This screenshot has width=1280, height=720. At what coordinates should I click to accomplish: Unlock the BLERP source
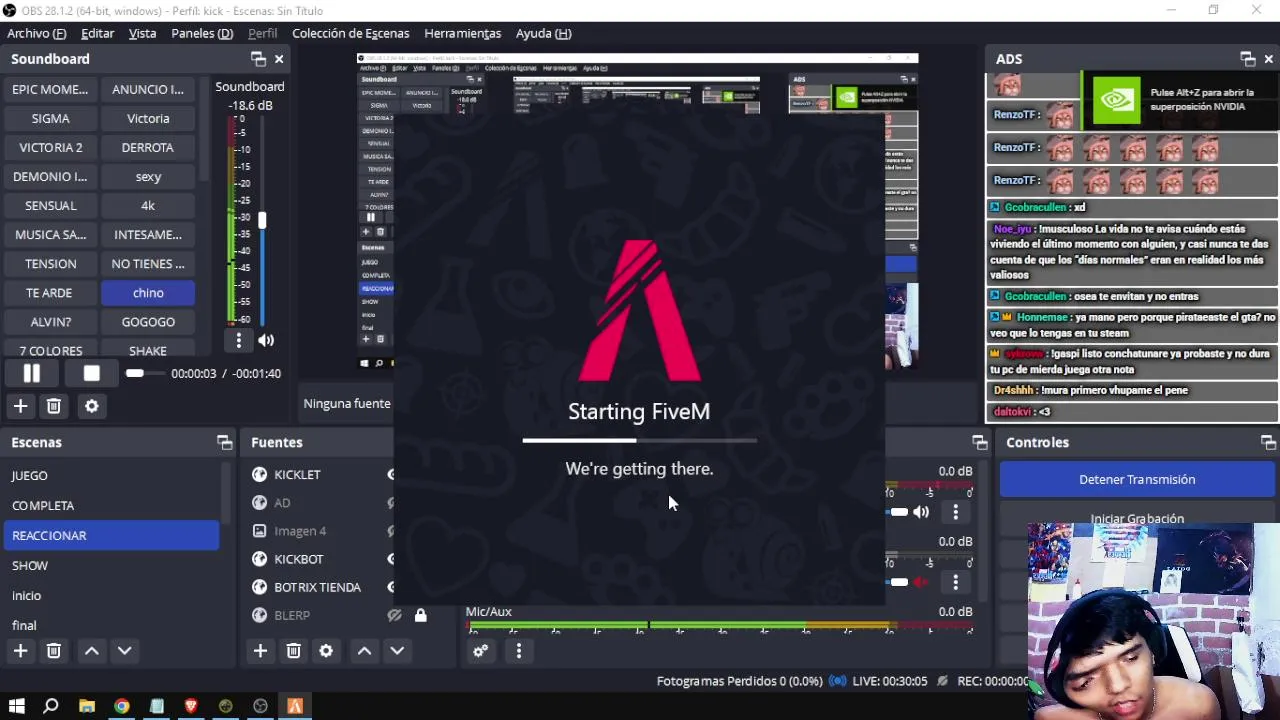point(420,615)
